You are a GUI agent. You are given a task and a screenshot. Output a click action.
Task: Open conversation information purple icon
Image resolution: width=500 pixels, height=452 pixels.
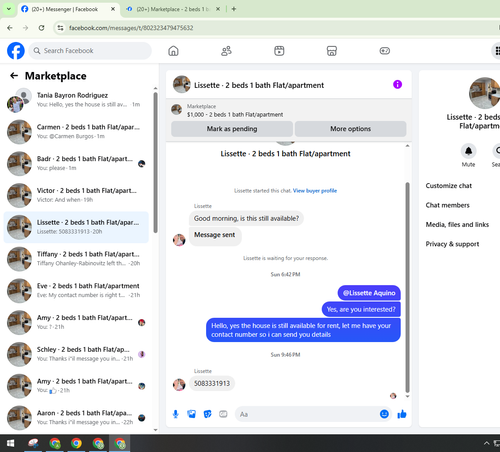(397, 84)
